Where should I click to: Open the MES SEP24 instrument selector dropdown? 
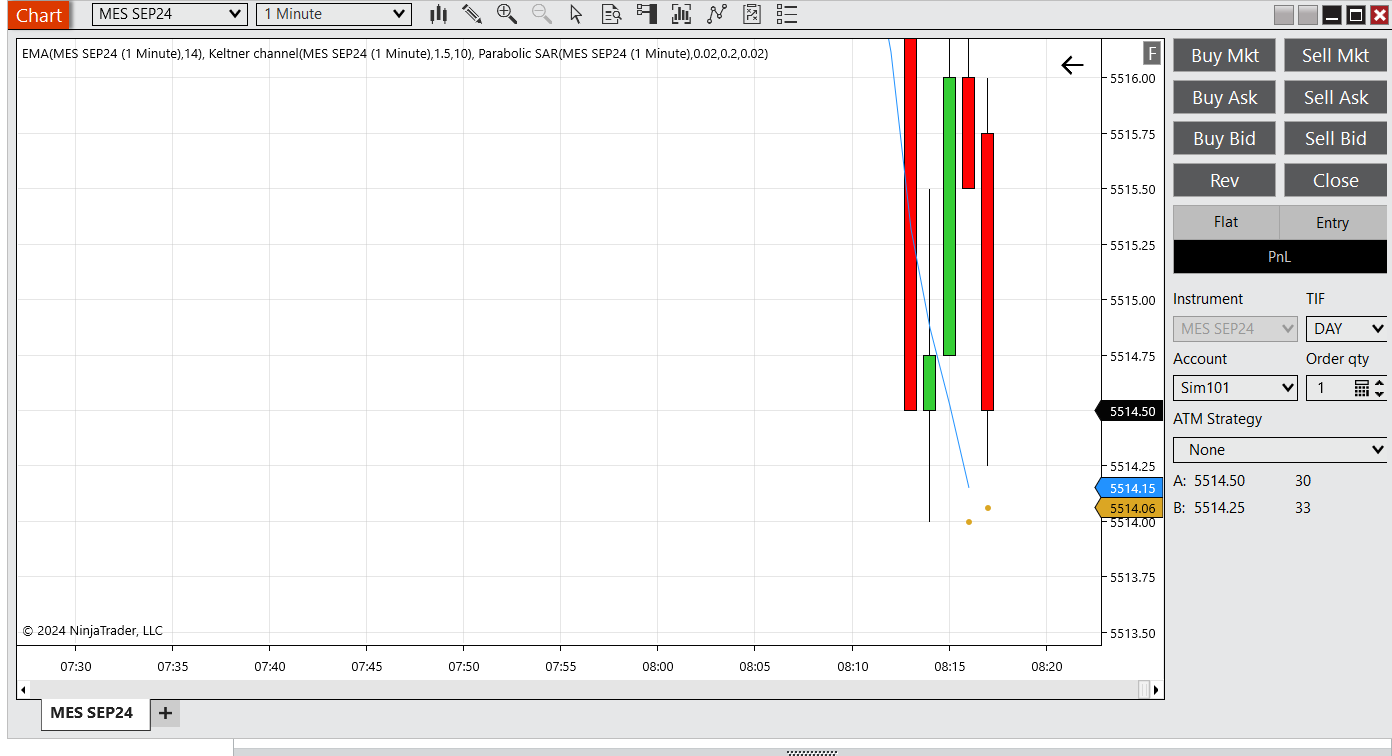click(x=170, y=14)
